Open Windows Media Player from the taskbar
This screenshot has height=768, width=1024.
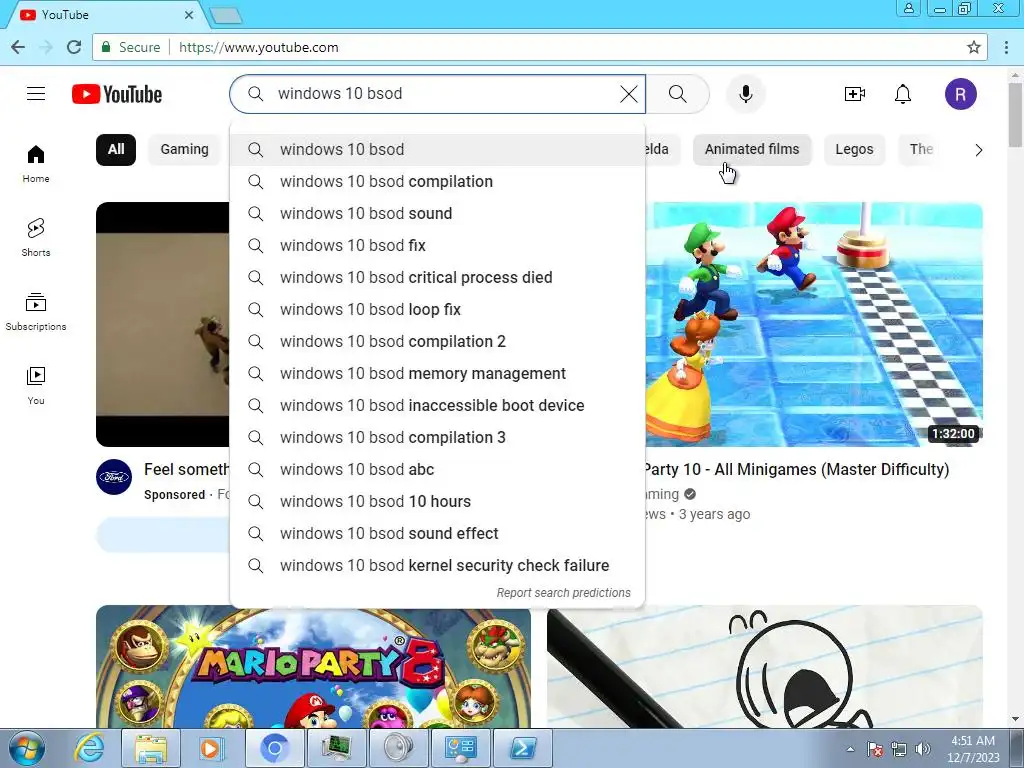tap(212, 748)
